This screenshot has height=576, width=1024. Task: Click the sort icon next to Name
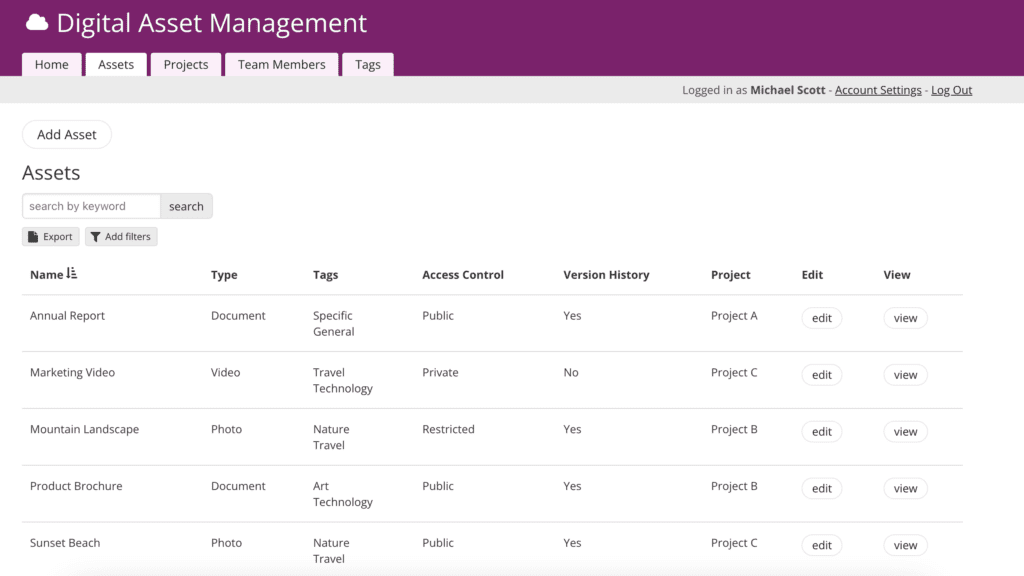click(72, 274)
